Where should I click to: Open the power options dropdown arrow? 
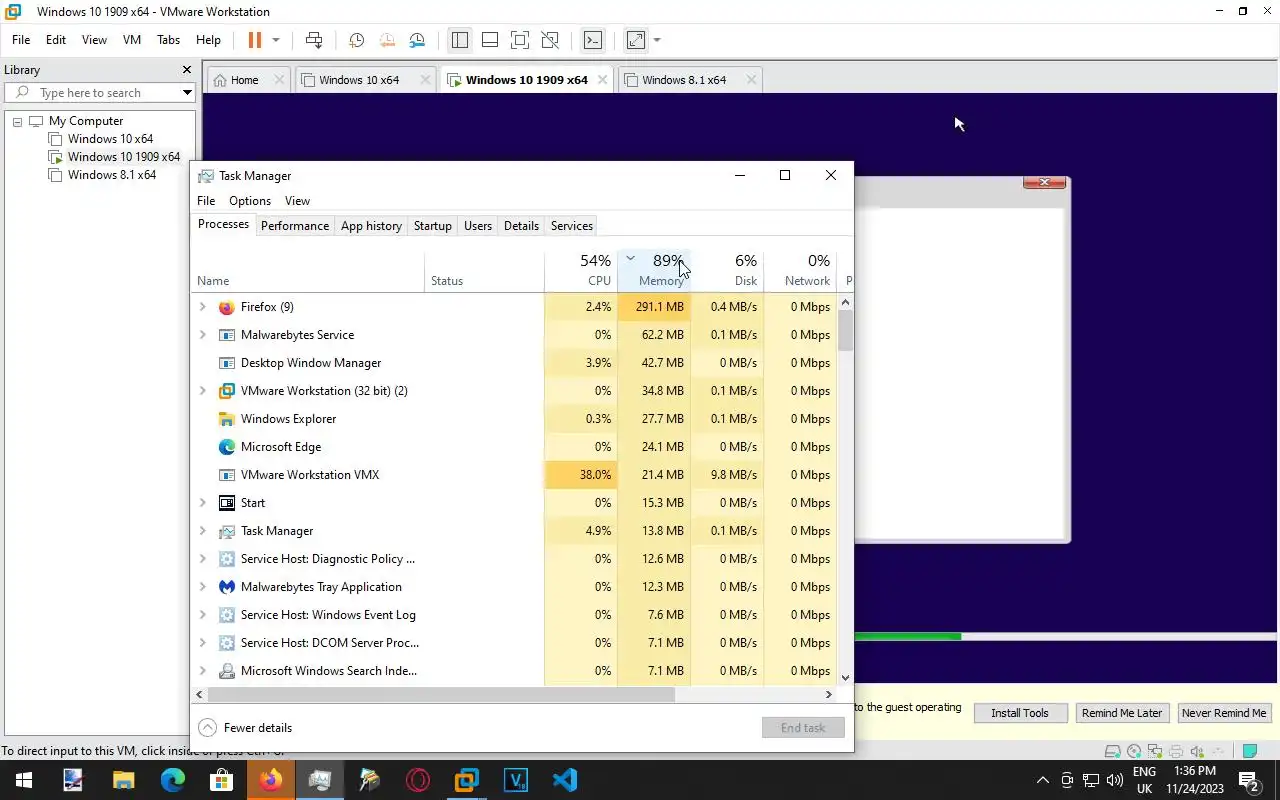276,40
